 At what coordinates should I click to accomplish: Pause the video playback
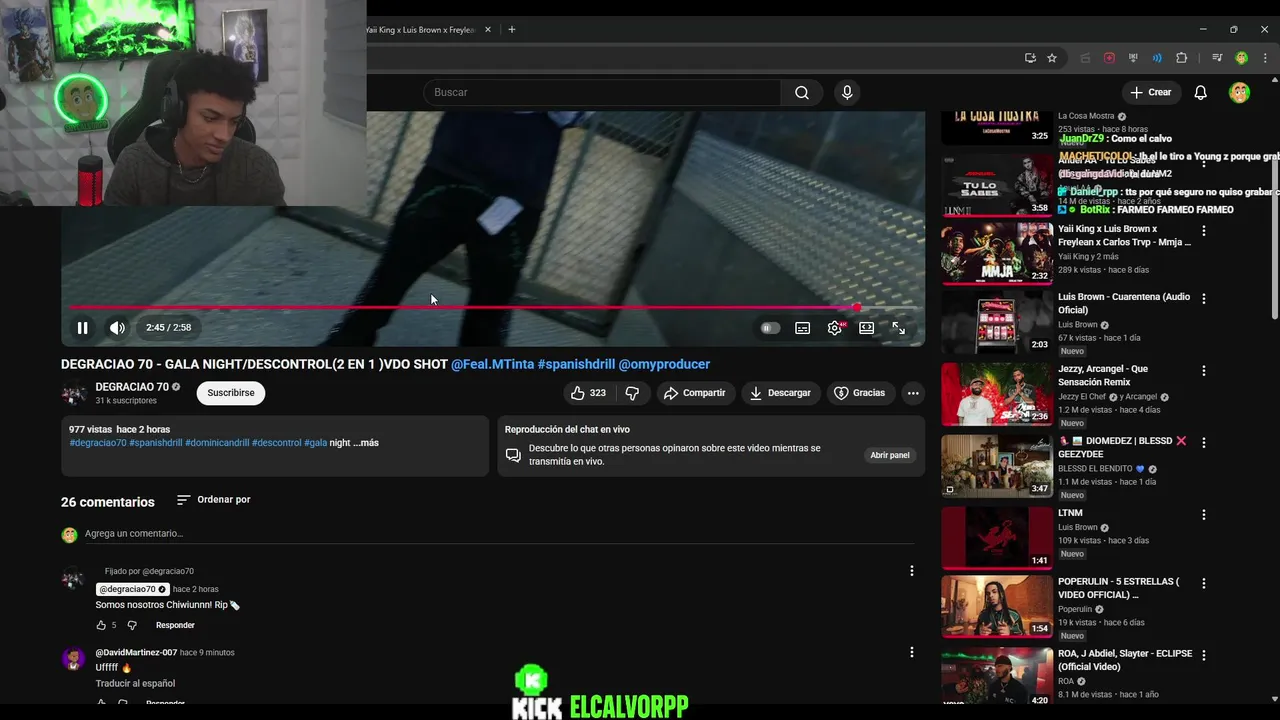point(83,328)
